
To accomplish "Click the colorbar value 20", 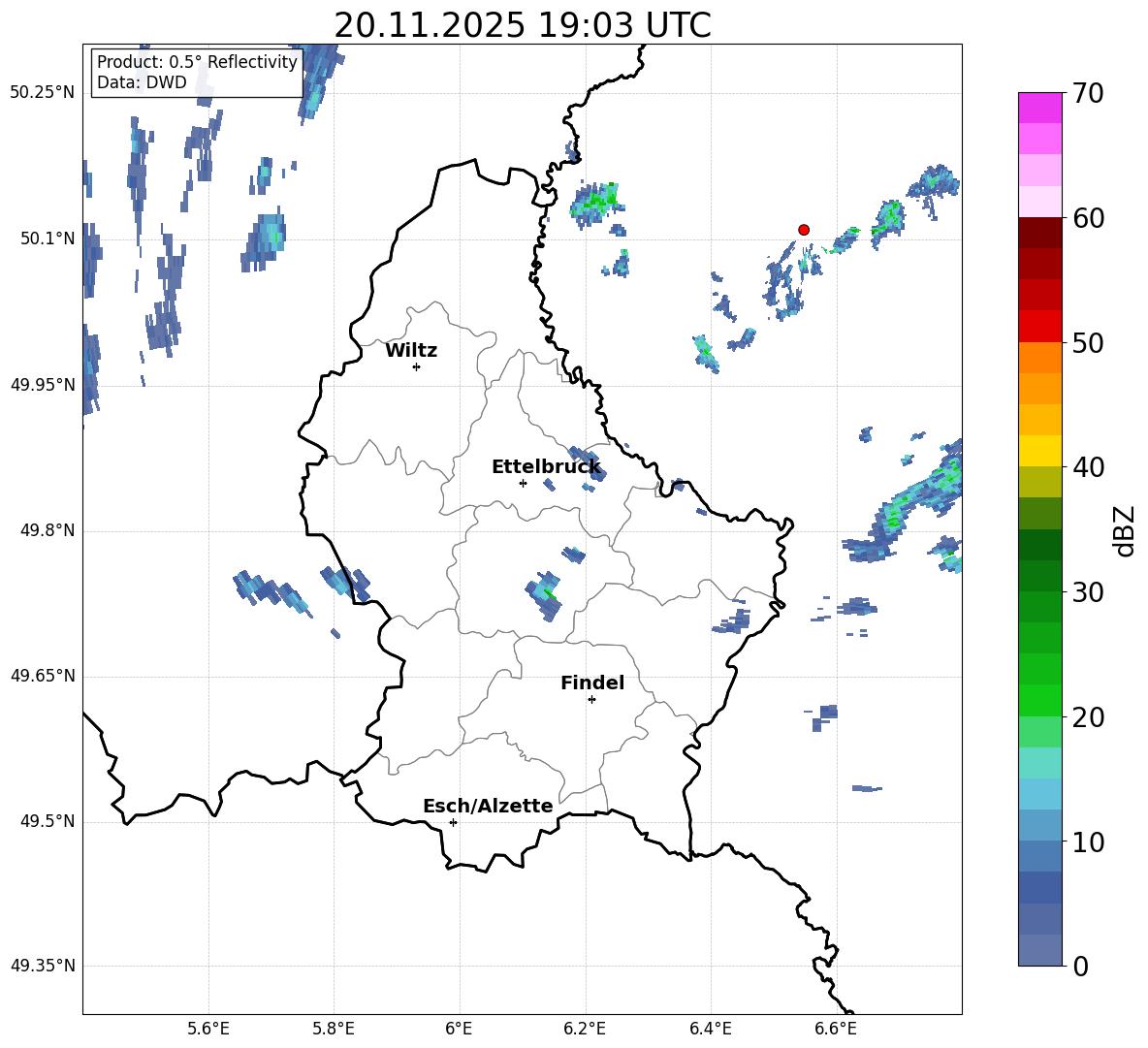I will 1088,717.
